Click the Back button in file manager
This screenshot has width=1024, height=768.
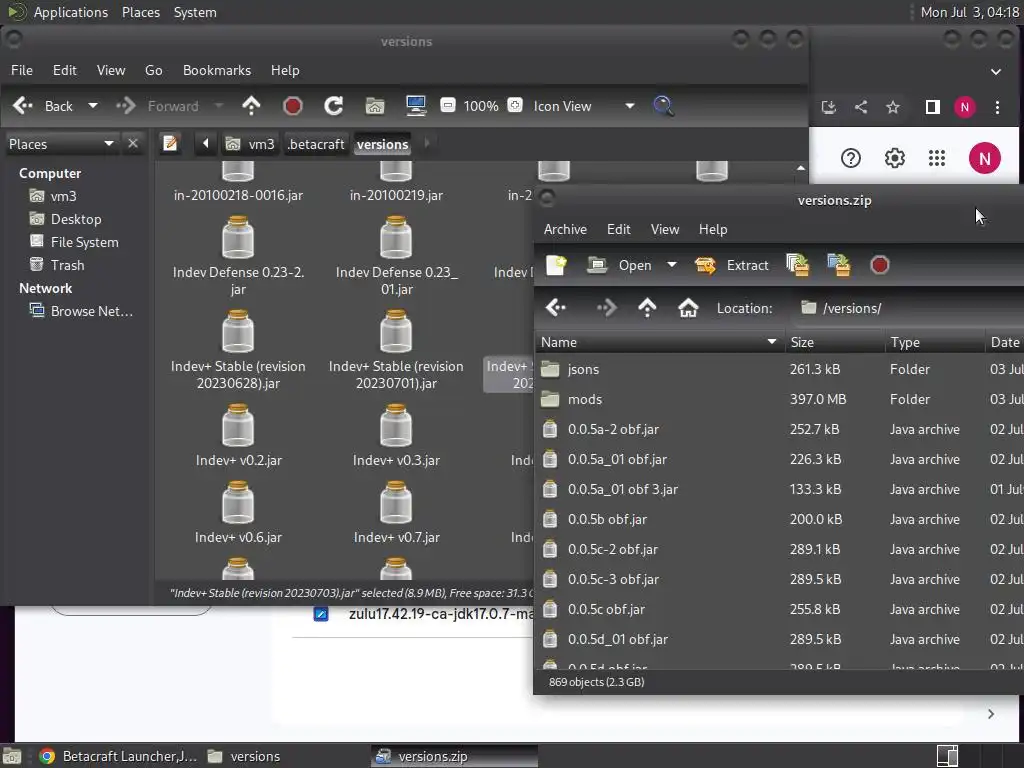tap(43, 106)
